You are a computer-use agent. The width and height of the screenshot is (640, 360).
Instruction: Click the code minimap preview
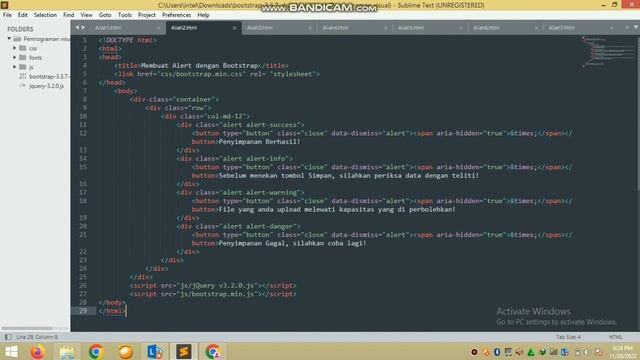[607, 51]
